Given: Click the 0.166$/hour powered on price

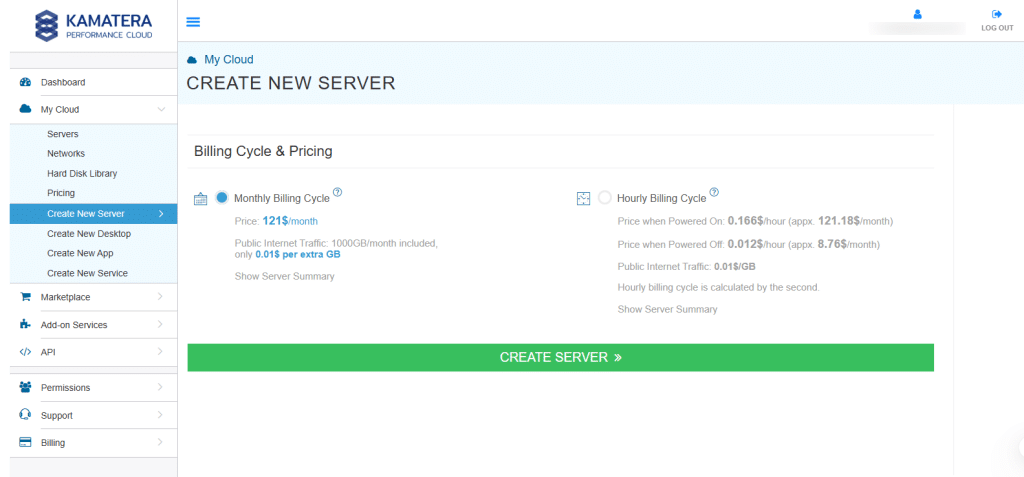Looking at the screenshot, I should 754,221.
